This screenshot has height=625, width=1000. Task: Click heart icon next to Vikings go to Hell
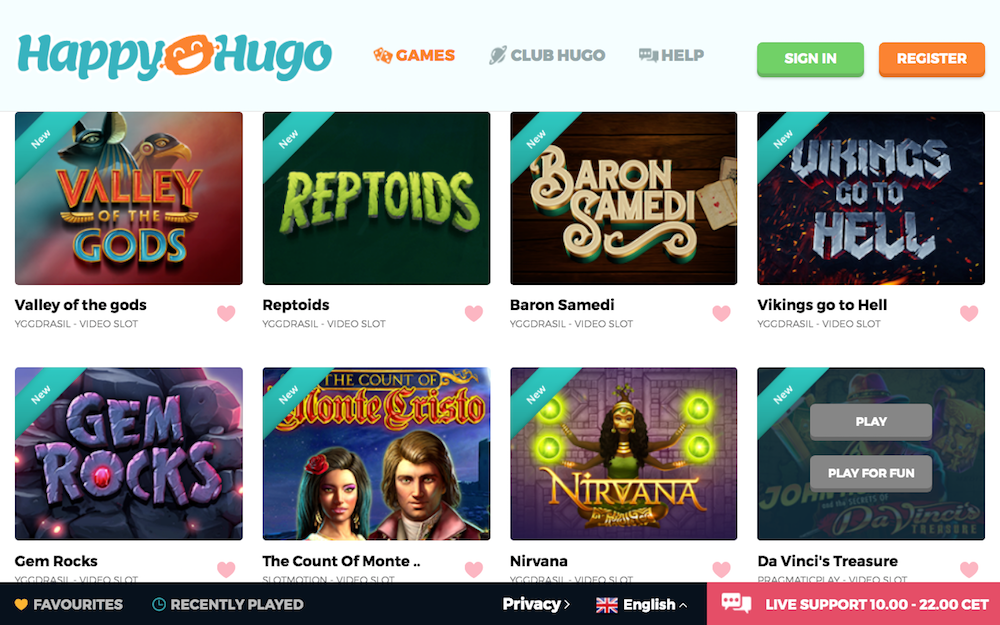[x=969, y=313]
